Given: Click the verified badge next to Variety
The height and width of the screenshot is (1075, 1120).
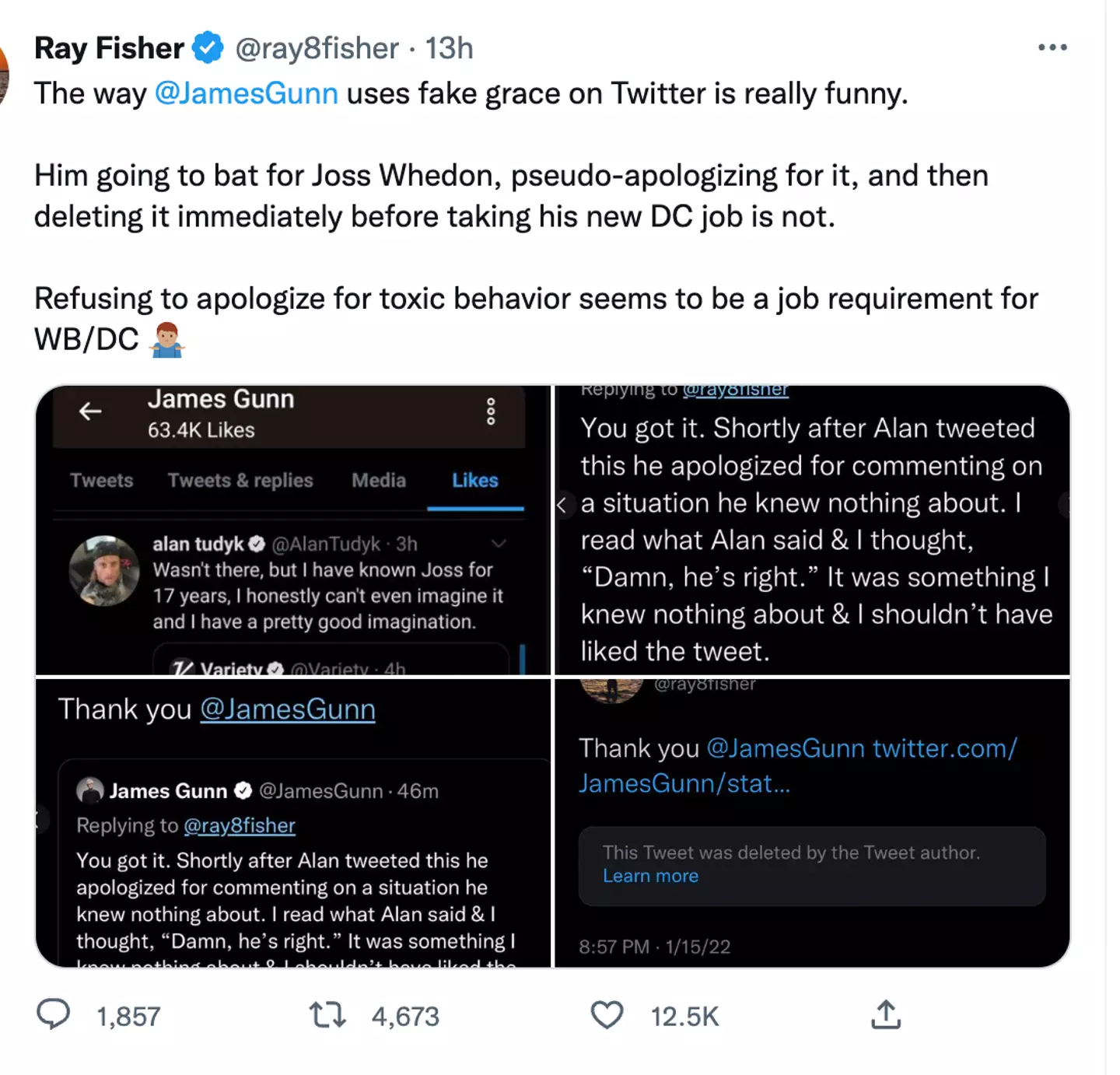Looking at the screenshot, I should 275,667.
